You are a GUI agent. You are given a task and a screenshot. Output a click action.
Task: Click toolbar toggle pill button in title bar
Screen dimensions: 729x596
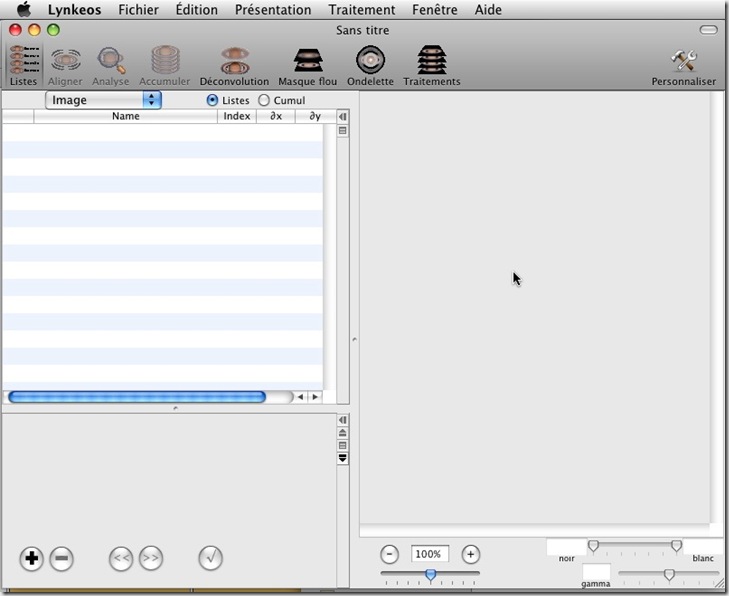tap(708, 30)
